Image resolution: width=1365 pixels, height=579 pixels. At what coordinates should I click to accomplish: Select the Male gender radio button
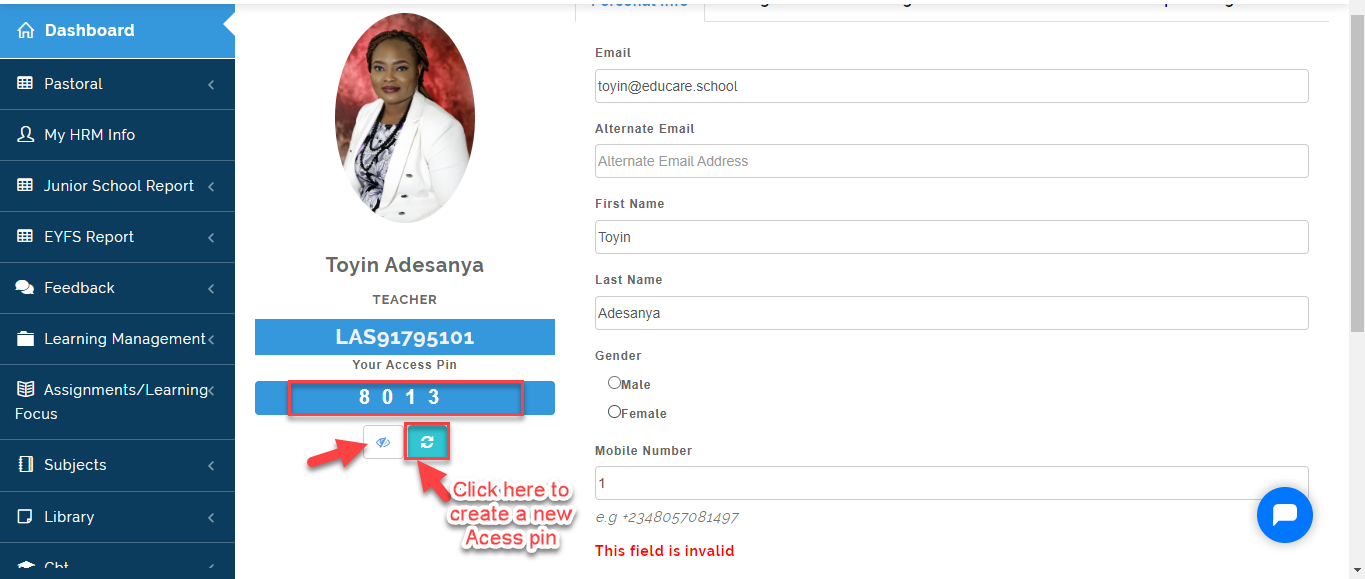tap(615, 382)
